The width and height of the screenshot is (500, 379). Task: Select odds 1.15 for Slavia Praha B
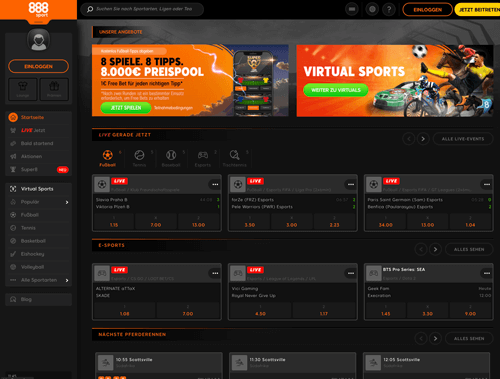pyautogui.click(x=114, y=222)
